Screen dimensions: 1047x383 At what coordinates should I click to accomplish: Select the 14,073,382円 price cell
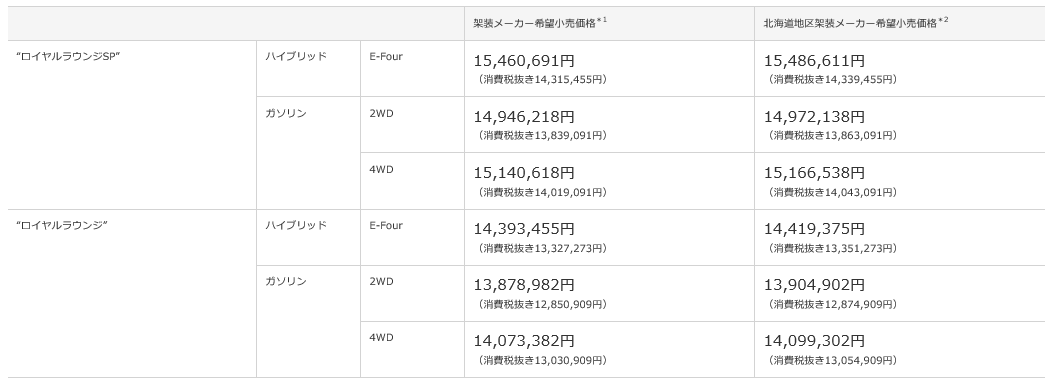click(609, 350)
